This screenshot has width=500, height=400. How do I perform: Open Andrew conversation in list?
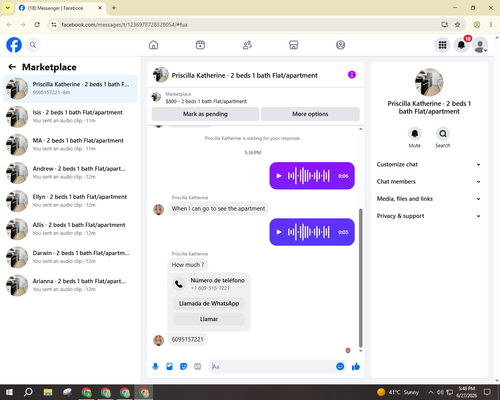click(70, 173)
